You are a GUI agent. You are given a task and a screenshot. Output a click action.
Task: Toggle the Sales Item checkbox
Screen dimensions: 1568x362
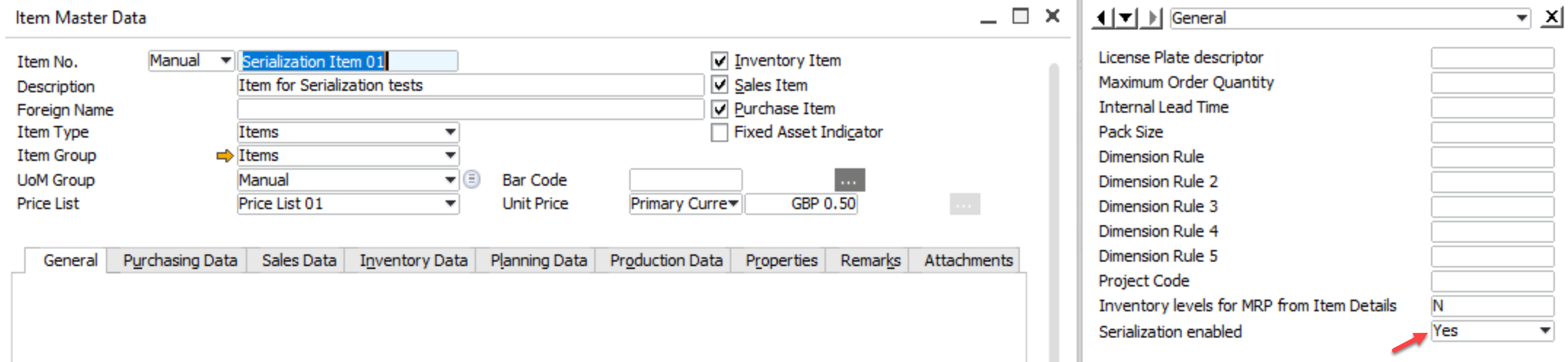(720, 85)
